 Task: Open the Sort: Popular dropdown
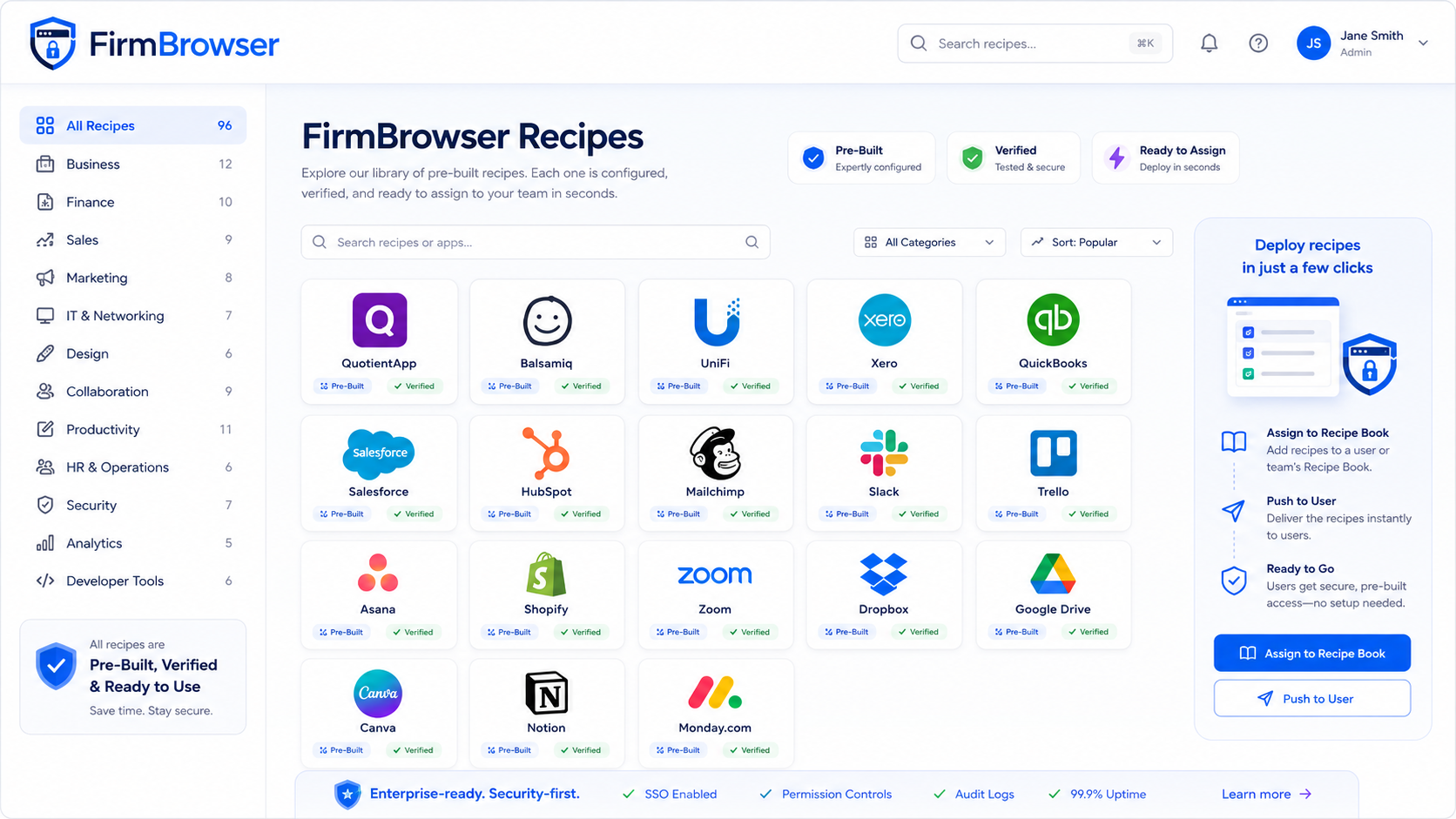tap(1096, 242)
